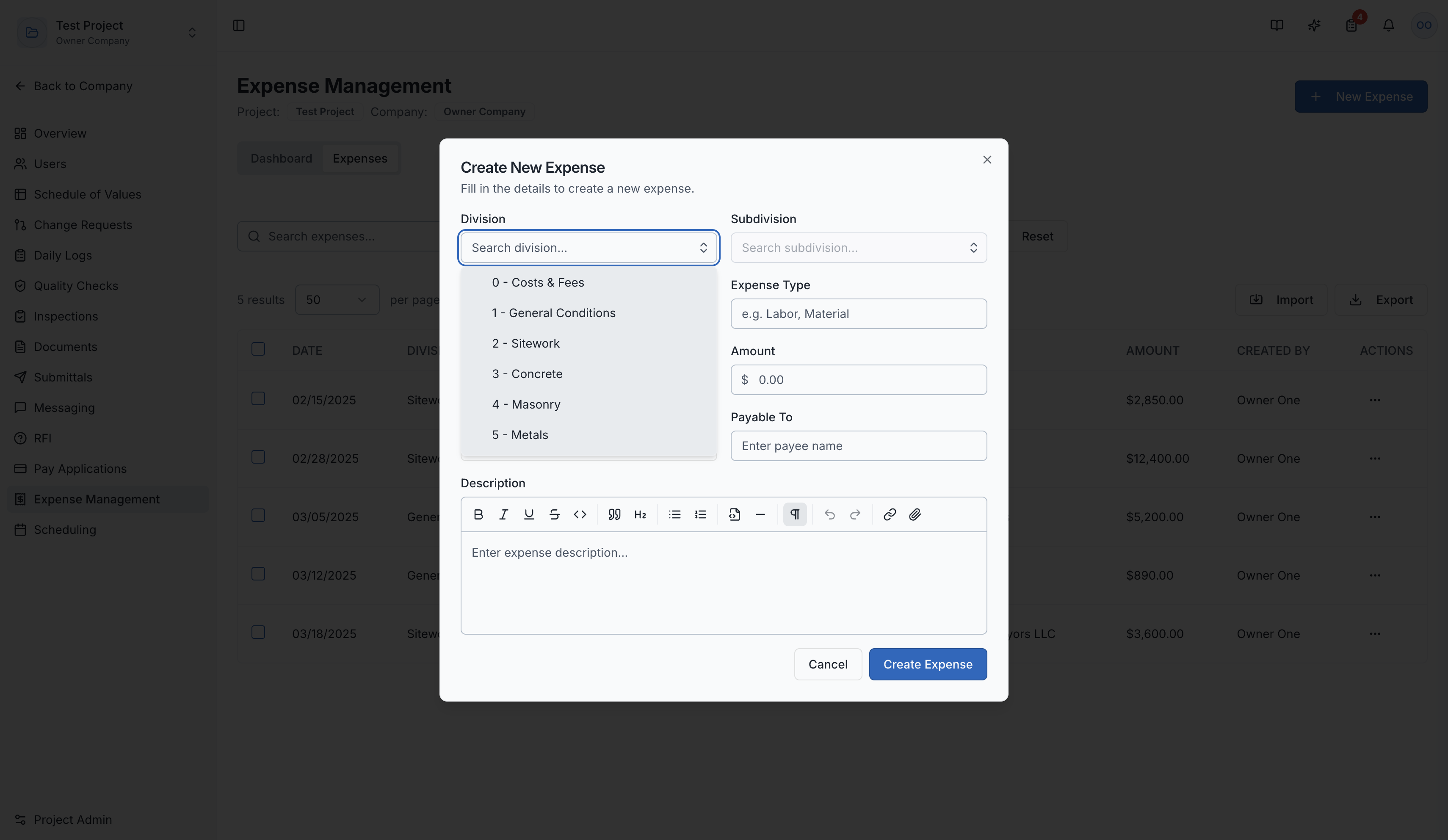This screenshot has width=1448, height=840.
Task: Open Project Admin settings in sidebar
Action: point(108,820)
